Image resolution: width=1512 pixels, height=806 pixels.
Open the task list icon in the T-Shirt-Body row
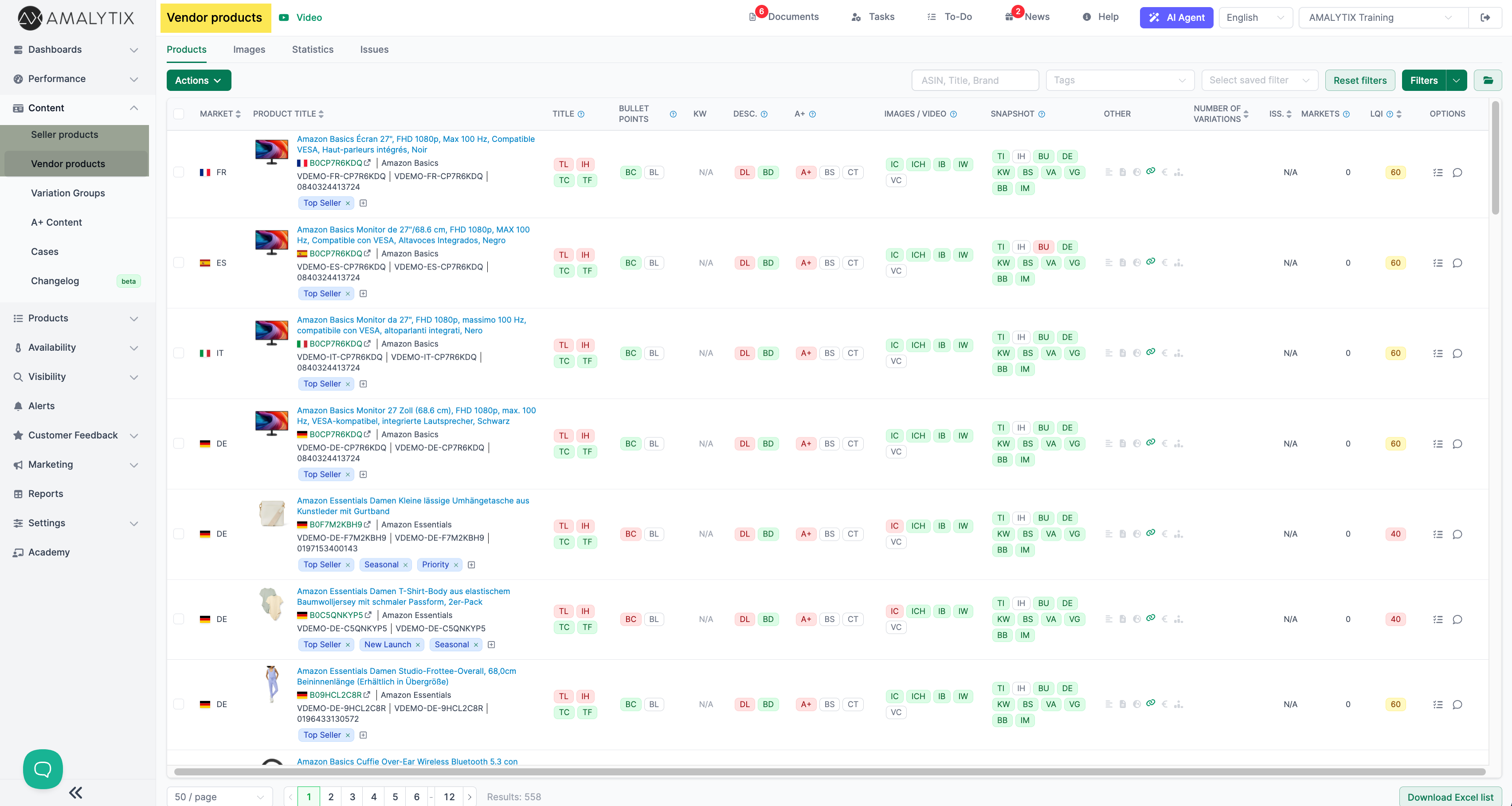coord(1438,619)
